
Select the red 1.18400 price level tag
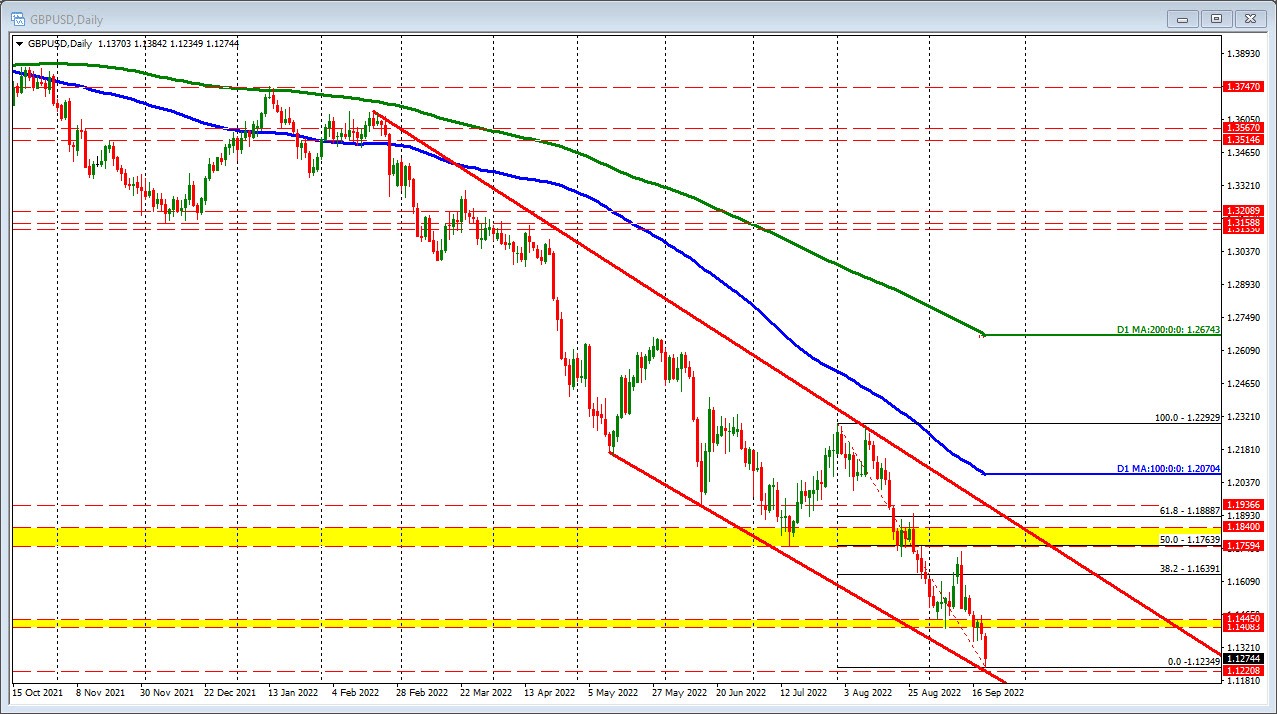pyautogui.click(x=1245, y=527)
